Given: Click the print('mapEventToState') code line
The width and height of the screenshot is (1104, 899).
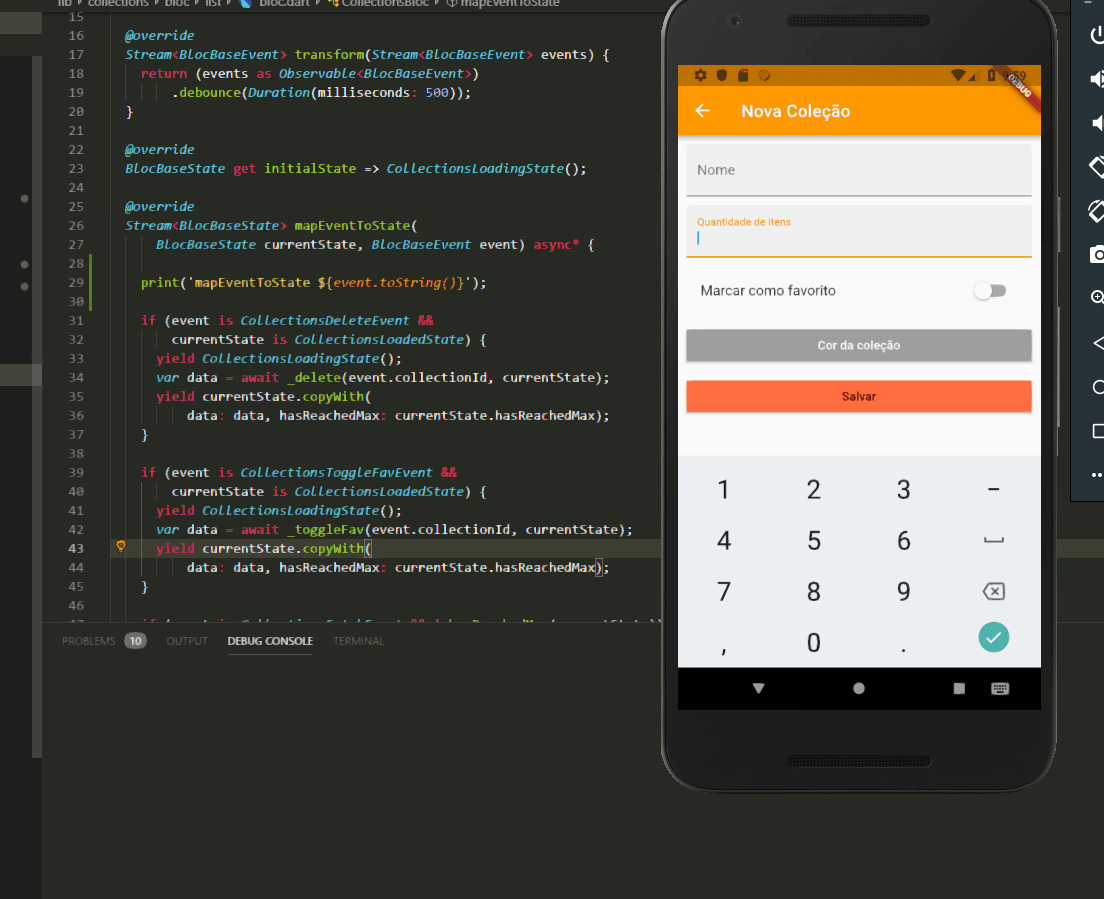Looking at the screenshot, I should coord(313,282).
